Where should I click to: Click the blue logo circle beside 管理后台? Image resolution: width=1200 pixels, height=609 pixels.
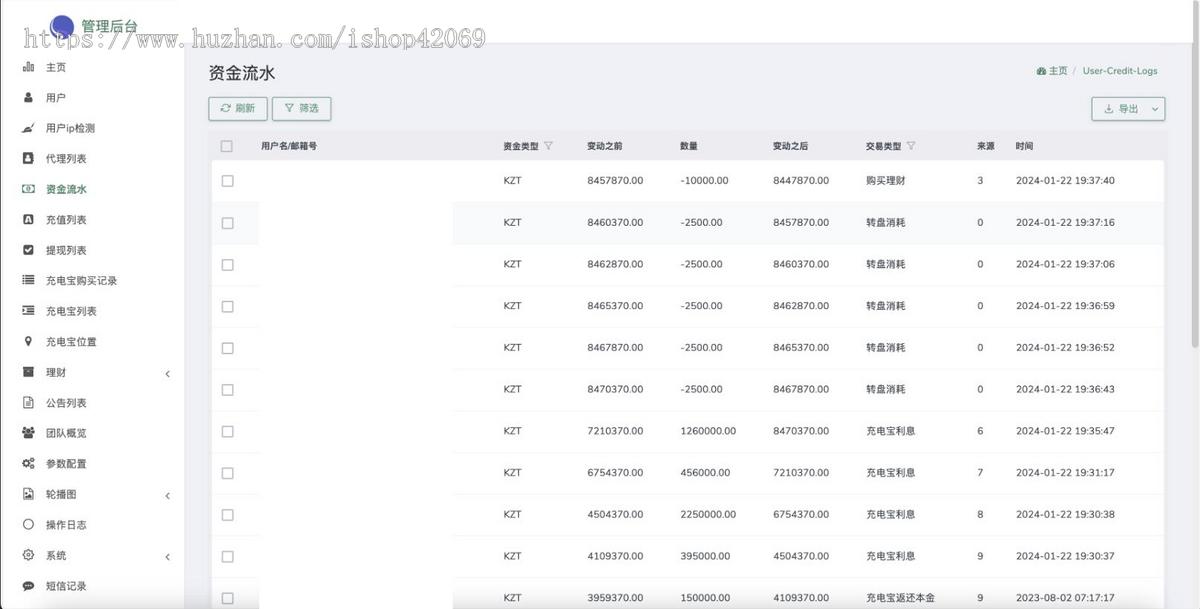tap(62, 26)
